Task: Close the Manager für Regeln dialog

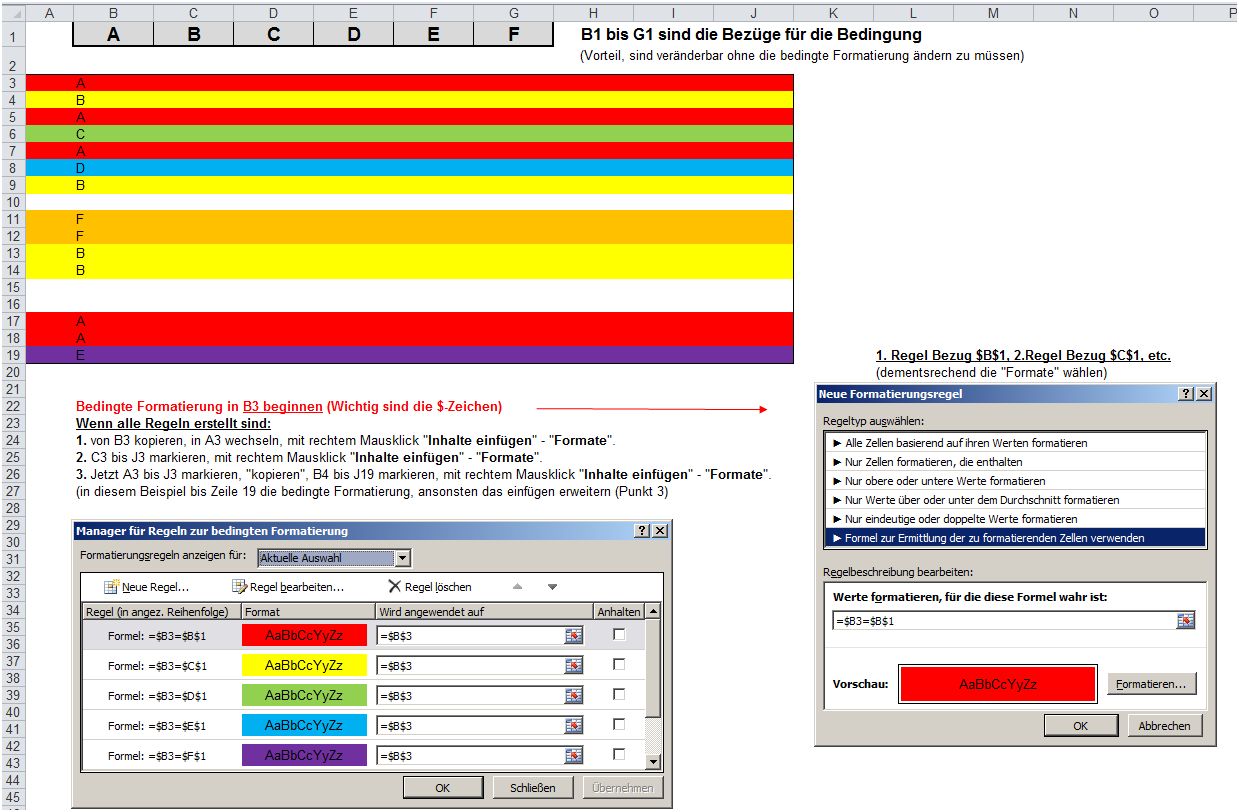Action: [x=660, y=531]
